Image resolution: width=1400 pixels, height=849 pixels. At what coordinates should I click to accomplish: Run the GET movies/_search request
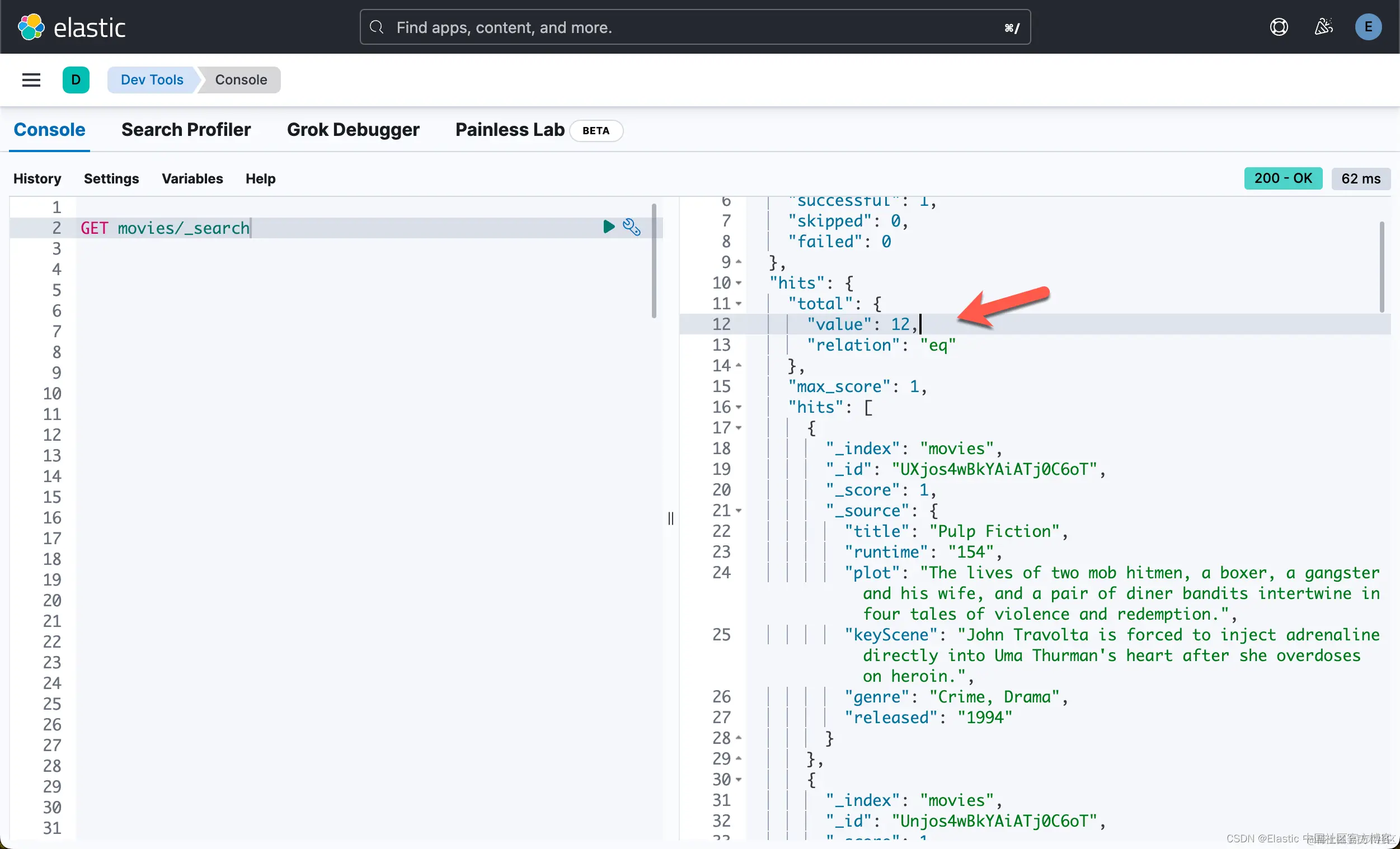pos(609,227)
